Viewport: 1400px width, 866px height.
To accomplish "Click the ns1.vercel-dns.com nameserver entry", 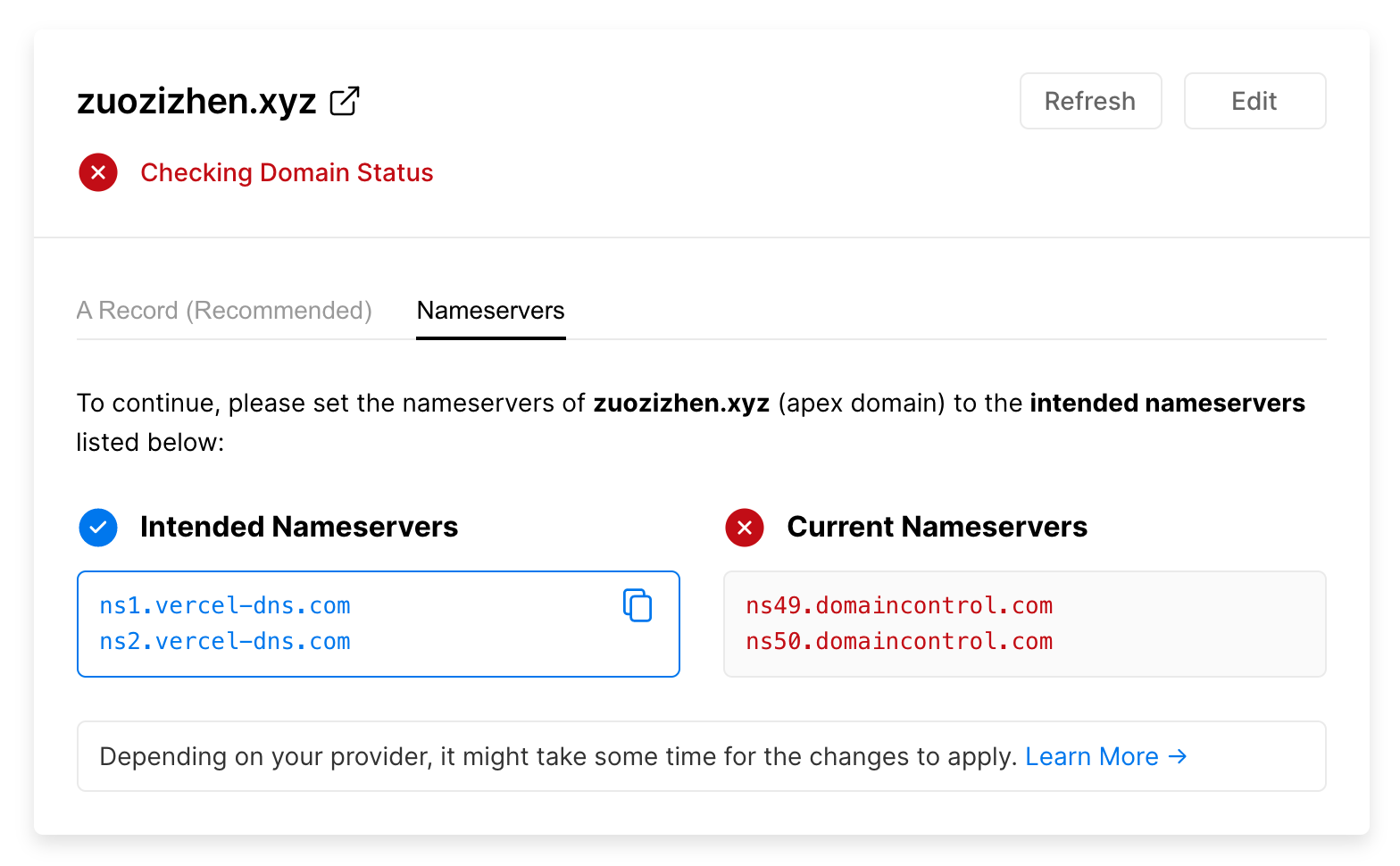I will (225, 605).
